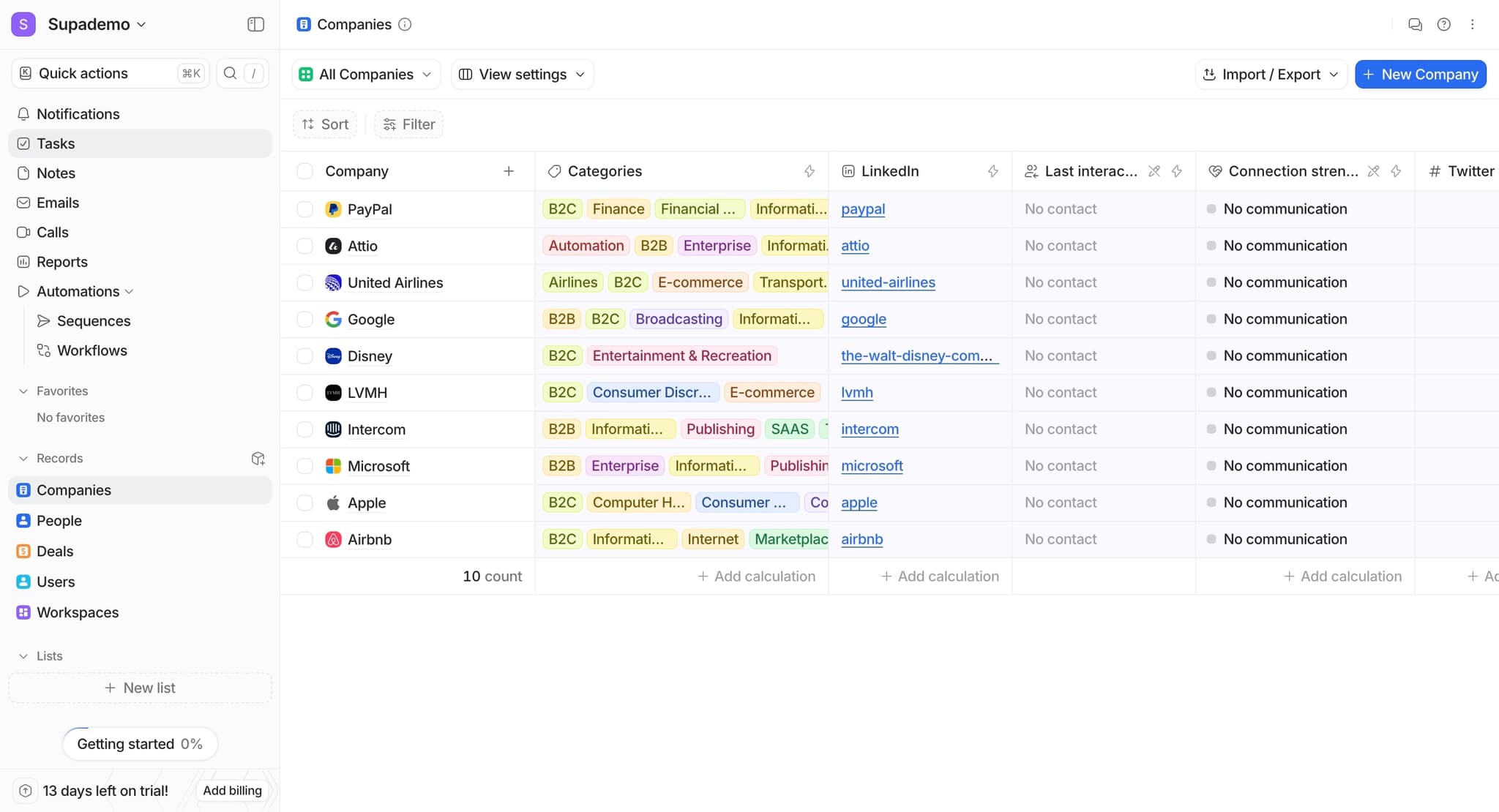The image size is (1499, 812).
Task: Collapse the Automations section
Action: [129, 291]
